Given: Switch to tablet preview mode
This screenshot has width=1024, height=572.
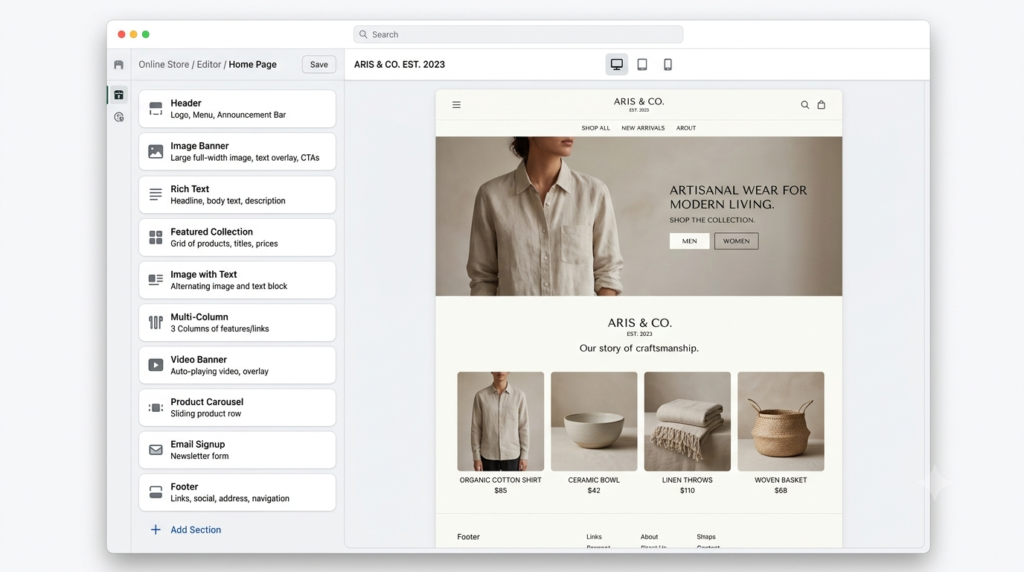Looking at the screenshot, I should coord(642,65).
